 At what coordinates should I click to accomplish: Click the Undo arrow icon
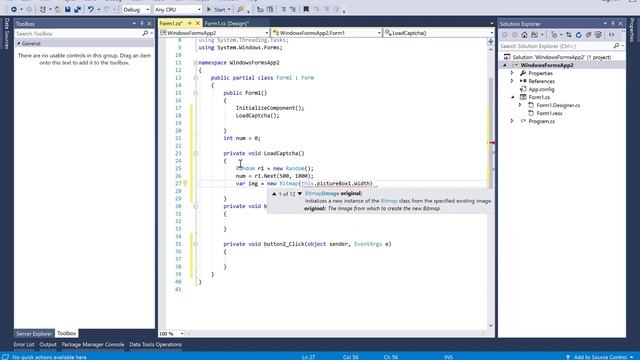tap(91, 9)
